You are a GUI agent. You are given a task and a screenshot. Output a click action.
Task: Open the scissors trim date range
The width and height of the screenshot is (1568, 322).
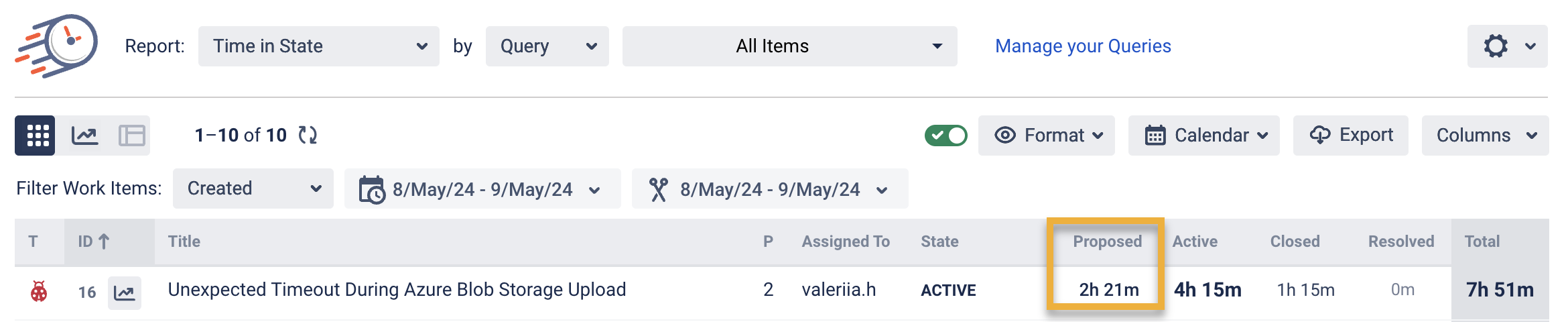[769, 189]
